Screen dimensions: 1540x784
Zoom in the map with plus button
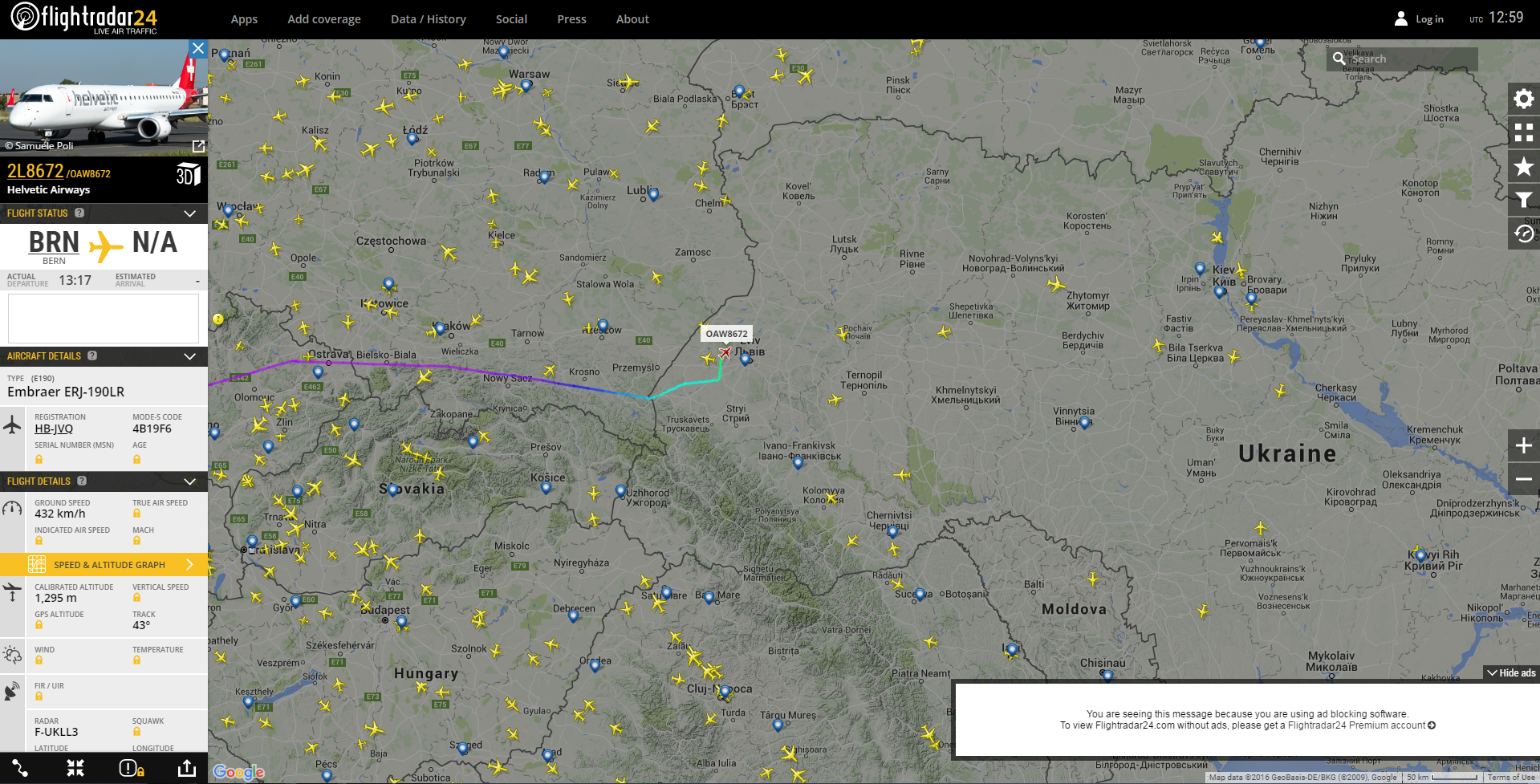point(1523,445)
